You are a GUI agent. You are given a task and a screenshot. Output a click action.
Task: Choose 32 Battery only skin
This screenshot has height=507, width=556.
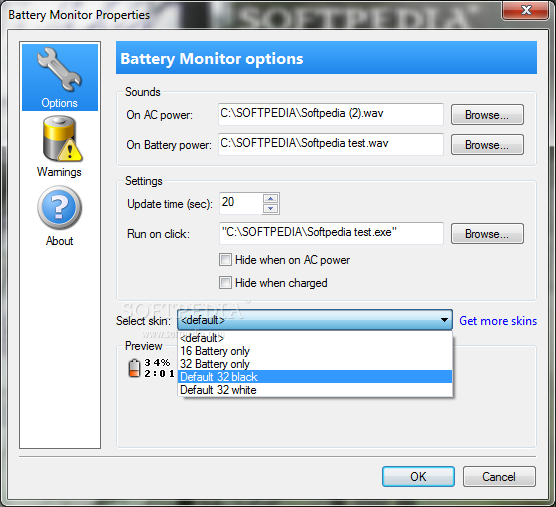coord(315,364)
